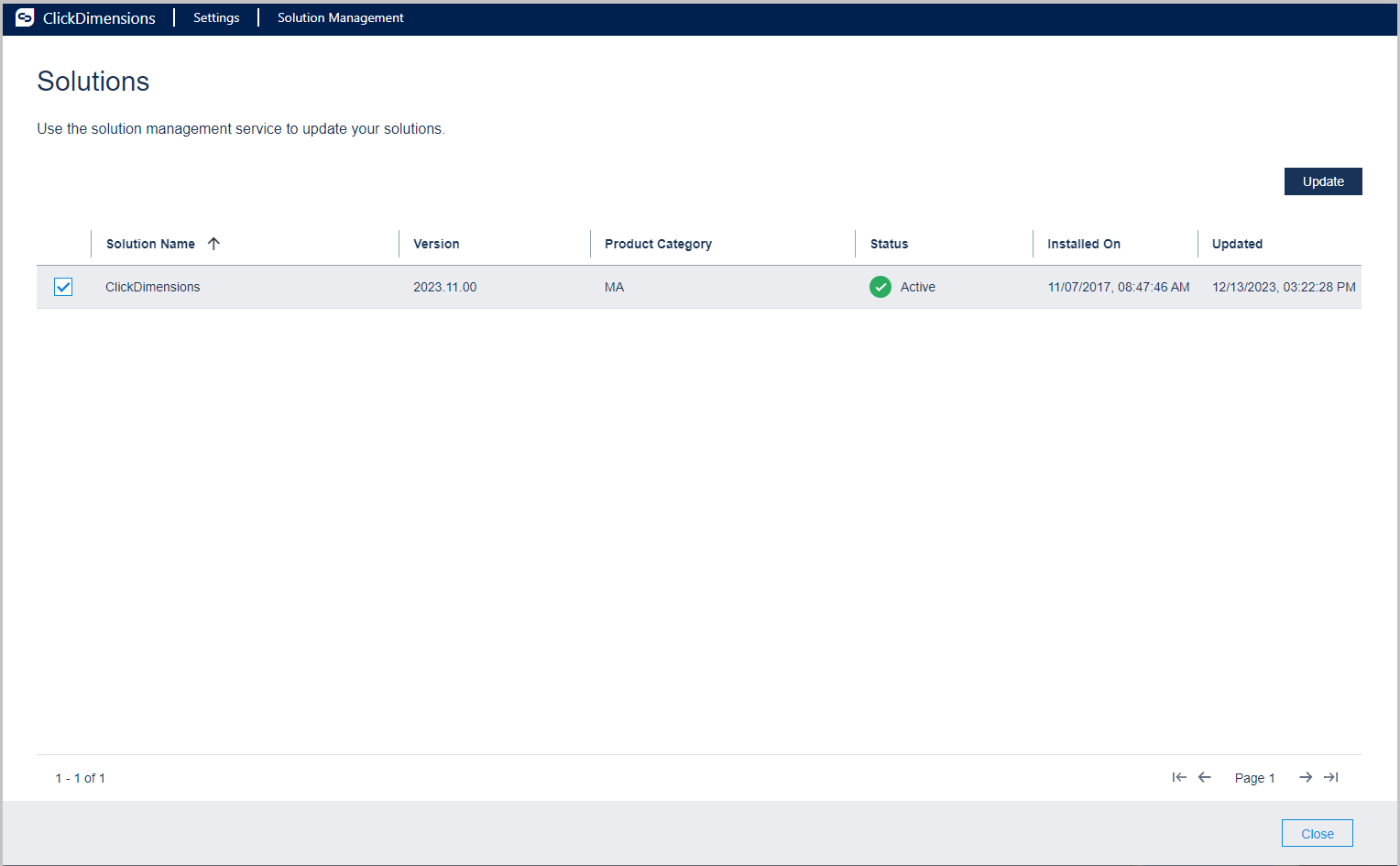Viewport: 1400px width, 866px height.
Task: Select Solution Management in the top bar
Action: point(340,17)
